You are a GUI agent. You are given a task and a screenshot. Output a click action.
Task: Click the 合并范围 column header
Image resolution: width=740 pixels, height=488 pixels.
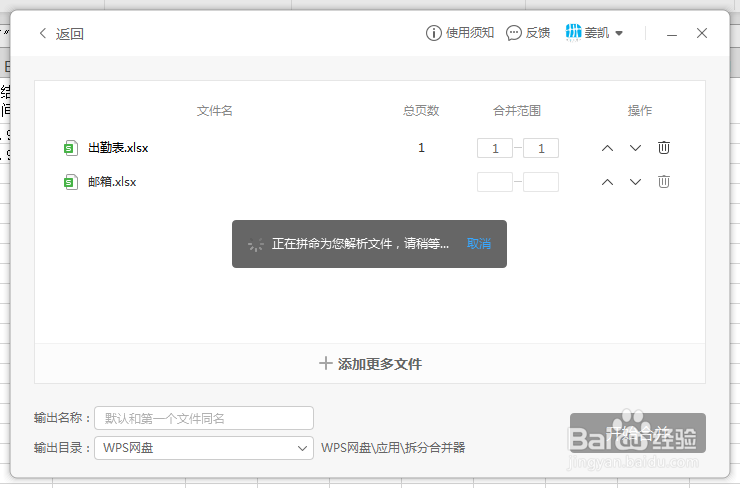[x=517, y=111]
